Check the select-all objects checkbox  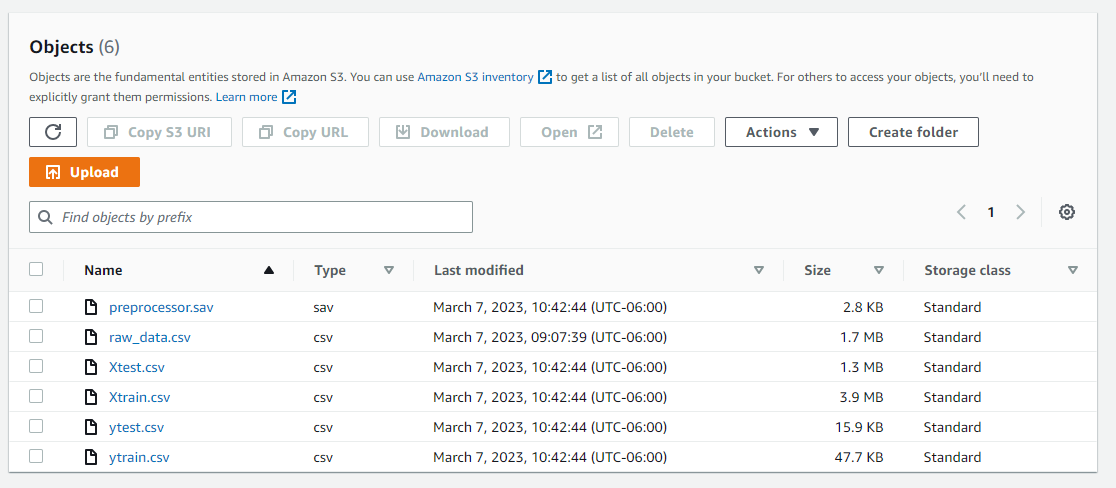37,269
